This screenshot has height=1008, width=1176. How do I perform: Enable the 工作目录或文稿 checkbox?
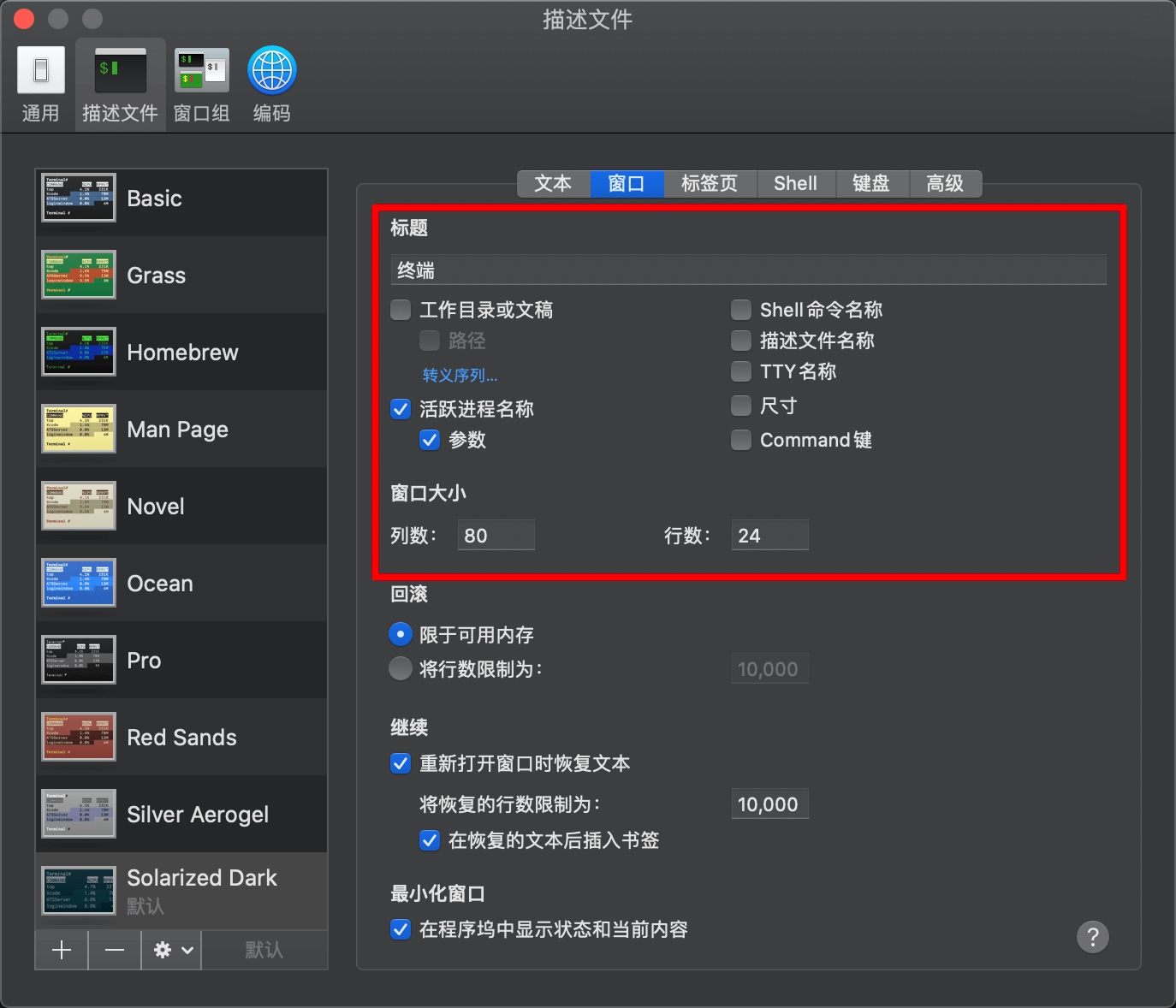tap(401, 310)
